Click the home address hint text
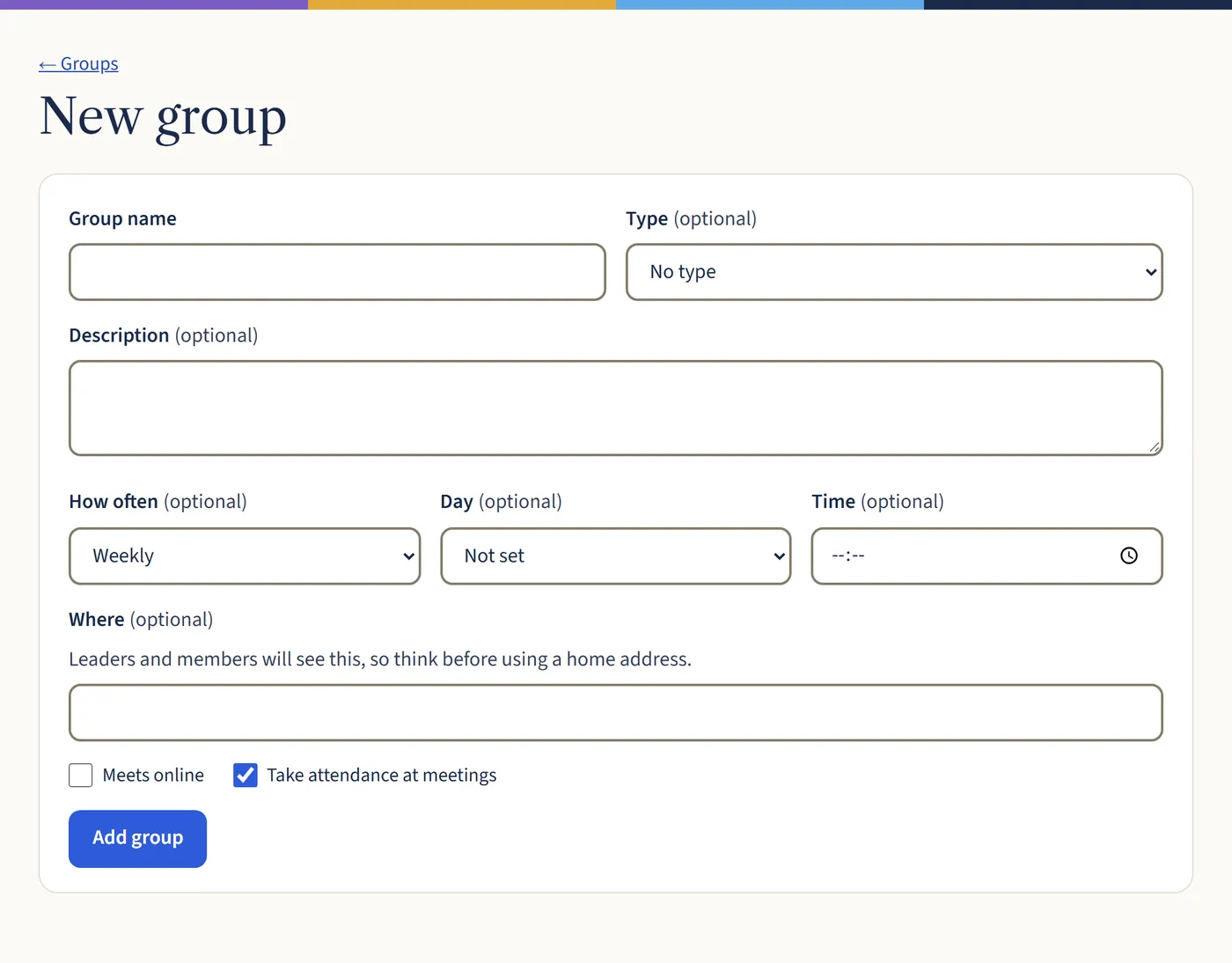The height and width of the screenshot is (963, 1232). 380,659
